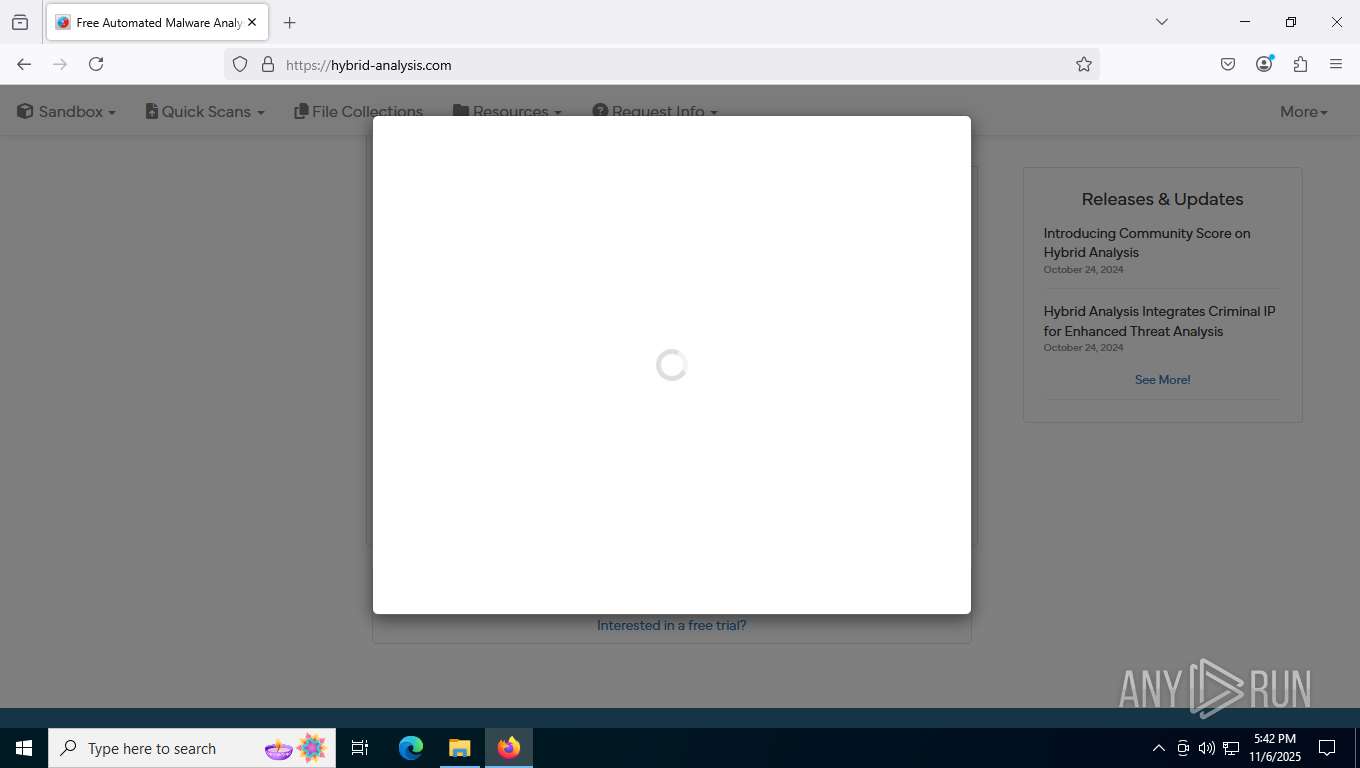Click the Type here to search box
The width and height of the screenshot is (1360, 768).
[x=192, y=748]
